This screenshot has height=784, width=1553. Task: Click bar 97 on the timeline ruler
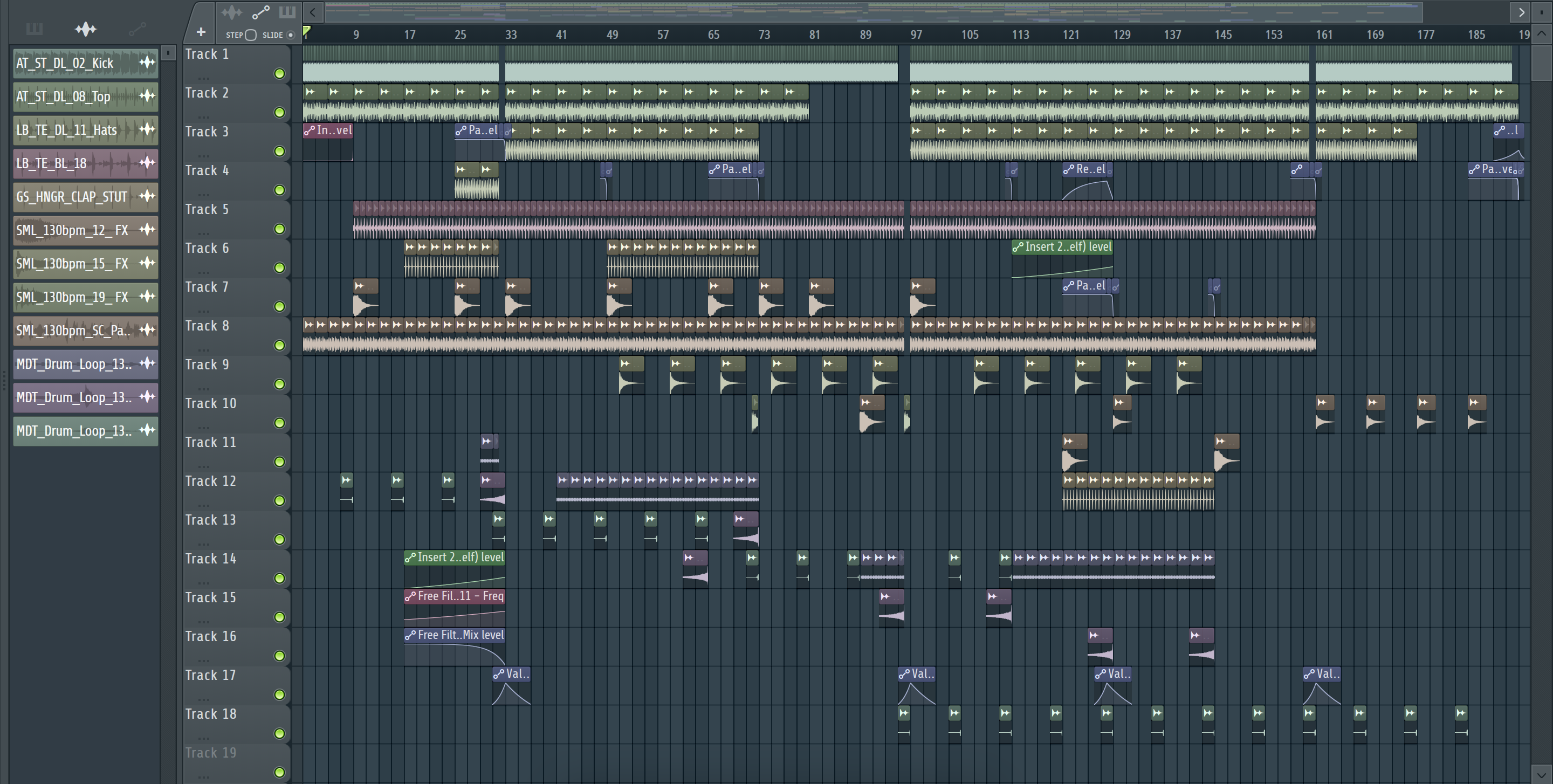pyautogui.click(x=916, y=35)
